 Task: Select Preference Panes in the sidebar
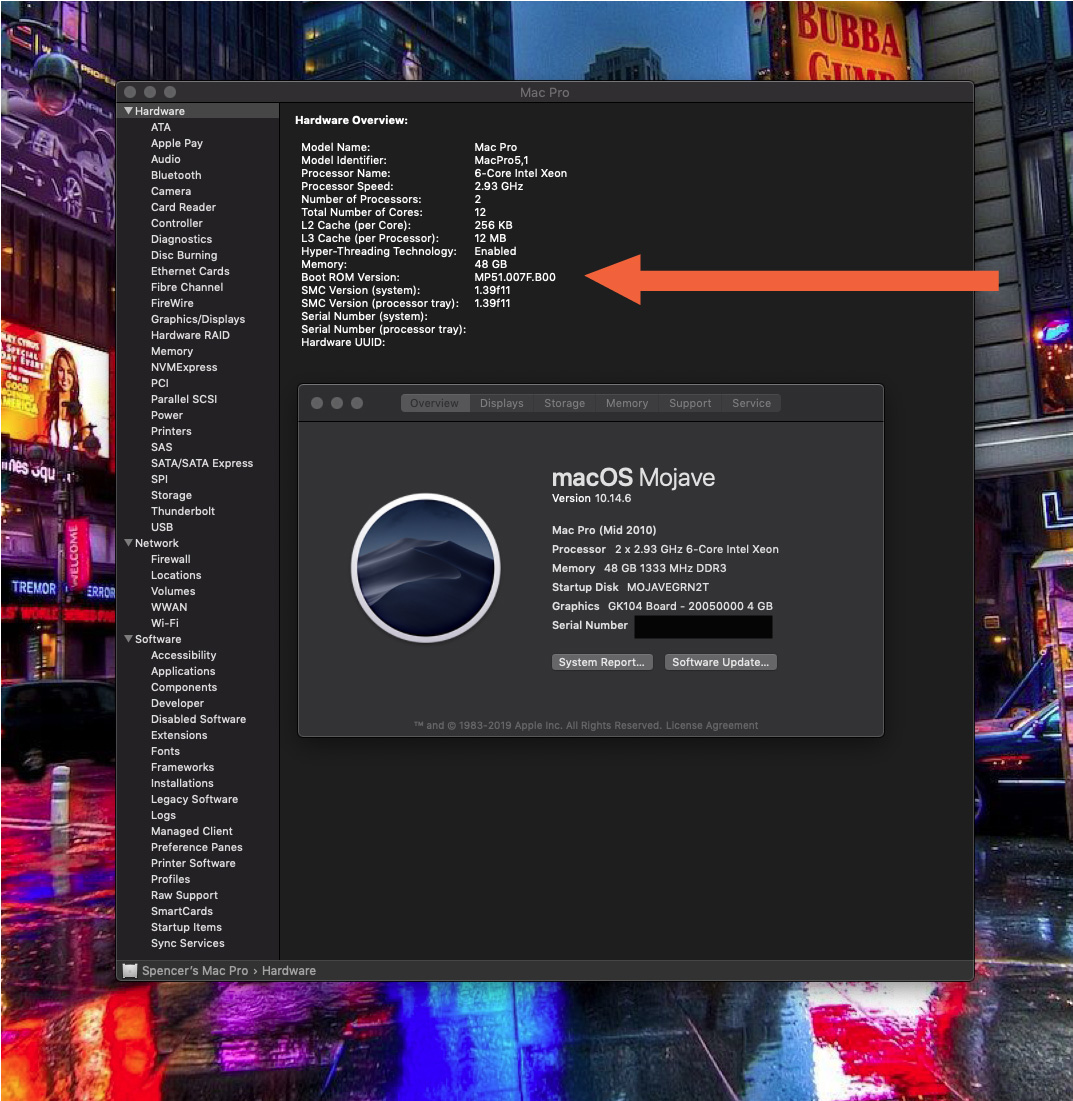(197, 848)
